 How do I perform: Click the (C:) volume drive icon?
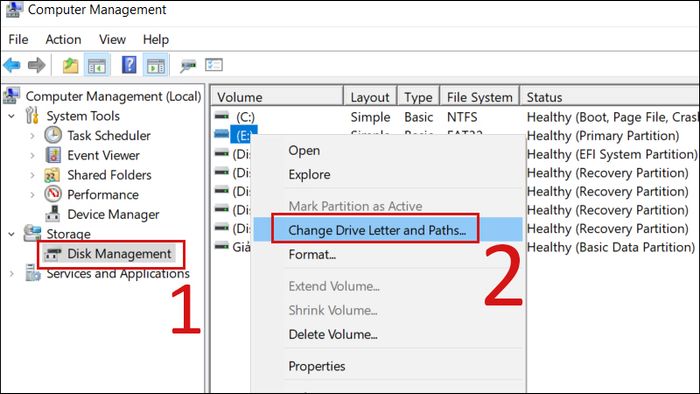click(222, 116)
